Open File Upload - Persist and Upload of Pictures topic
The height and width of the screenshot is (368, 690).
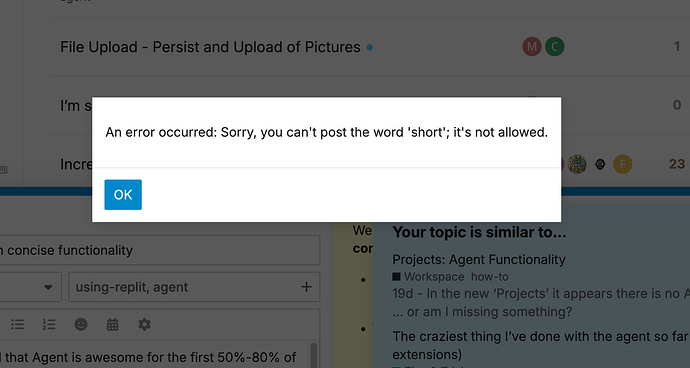pyautogui.click(x=210, y=47)
